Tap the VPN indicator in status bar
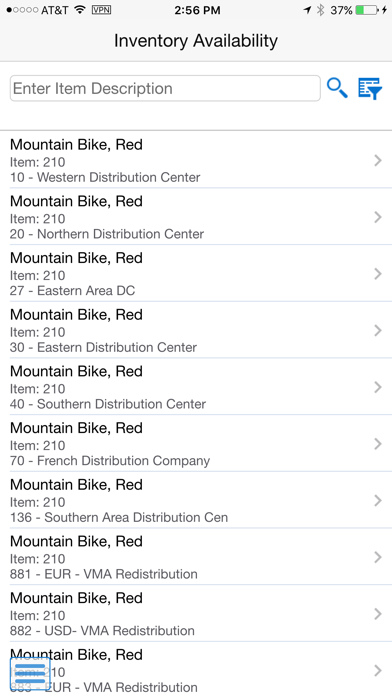Image resolution: width=392 pixels, height=696 pixels. point(101,10)
